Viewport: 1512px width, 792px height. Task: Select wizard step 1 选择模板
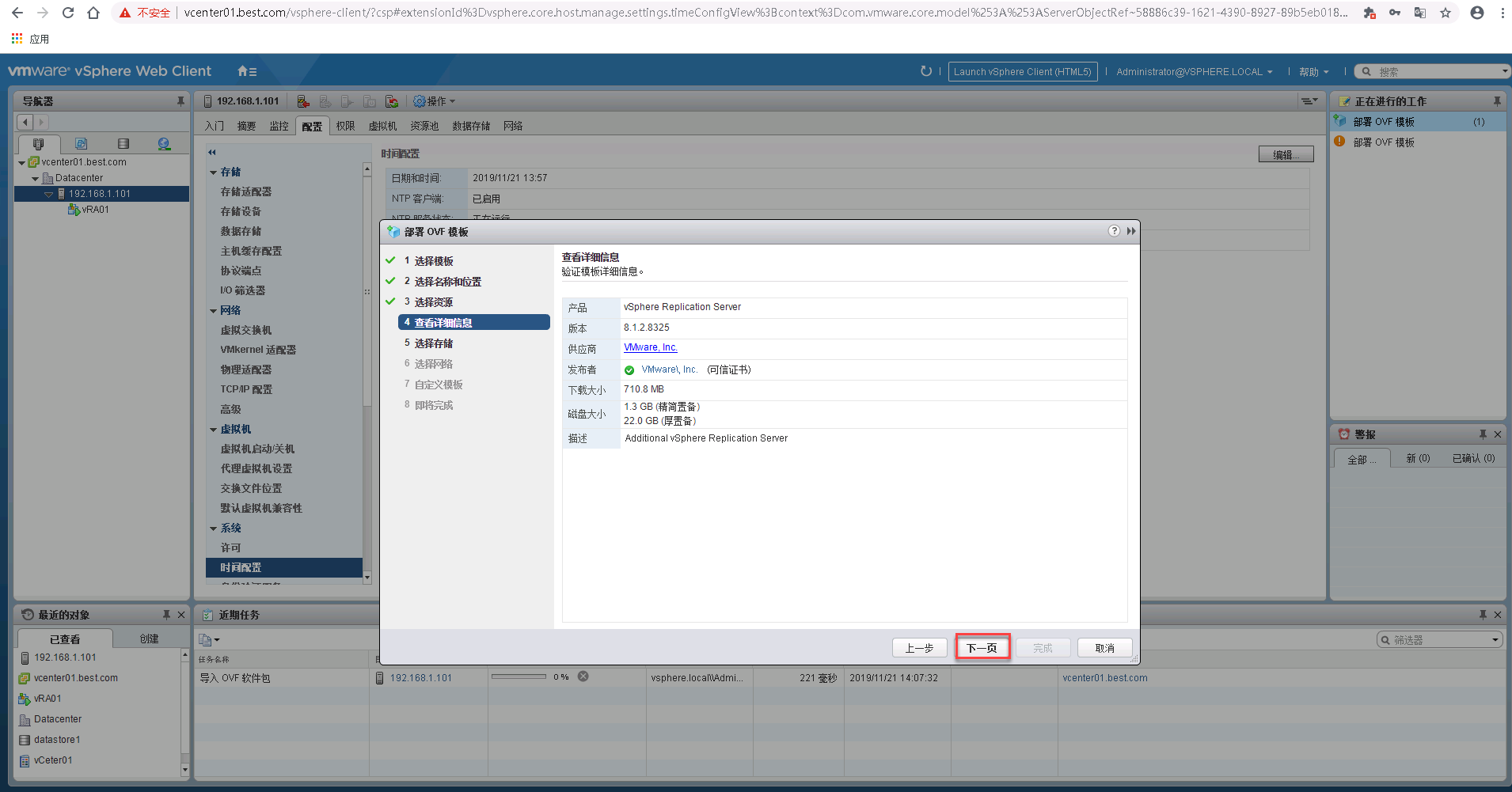(433, 261)
